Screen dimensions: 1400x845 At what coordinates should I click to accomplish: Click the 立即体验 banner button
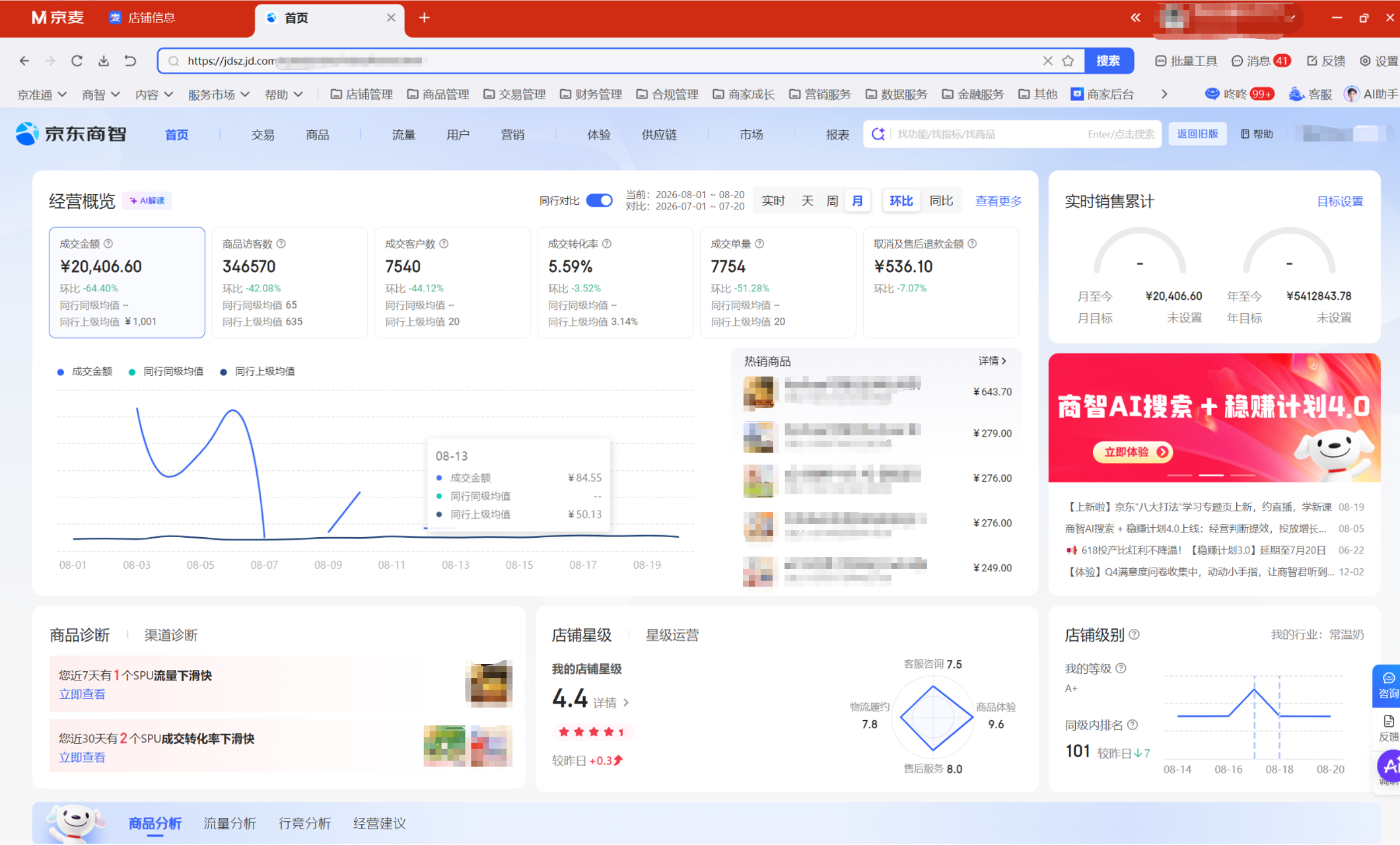coord(1133,452)
